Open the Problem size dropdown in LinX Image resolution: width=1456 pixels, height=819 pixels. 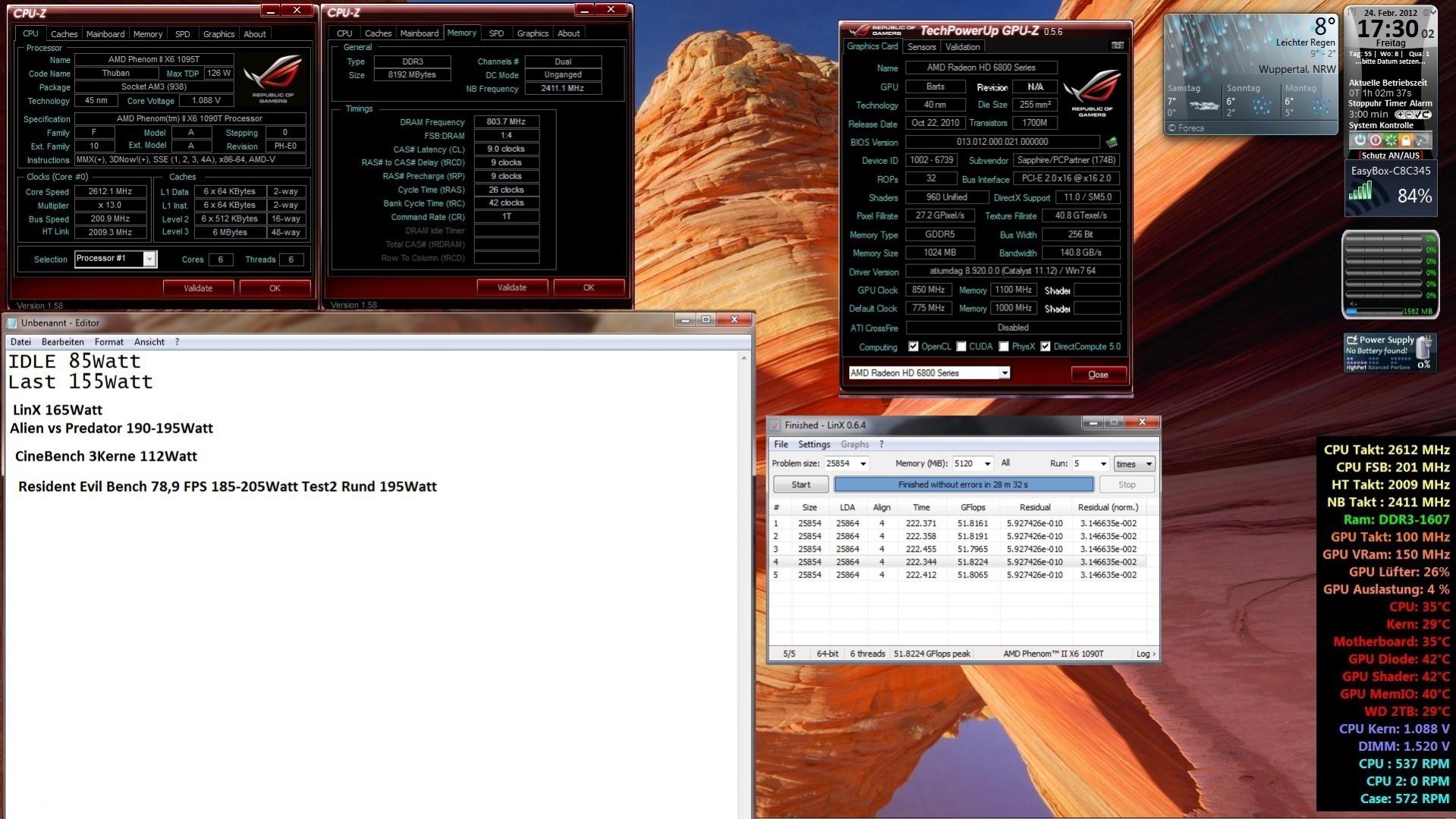click(x=863, y=464)
